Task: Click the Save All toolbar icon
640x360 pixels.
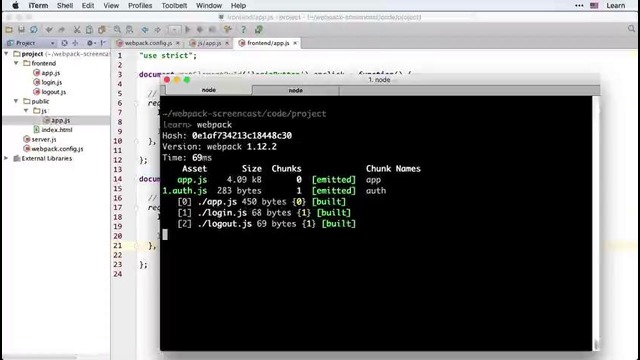Action: coord(21,29)
